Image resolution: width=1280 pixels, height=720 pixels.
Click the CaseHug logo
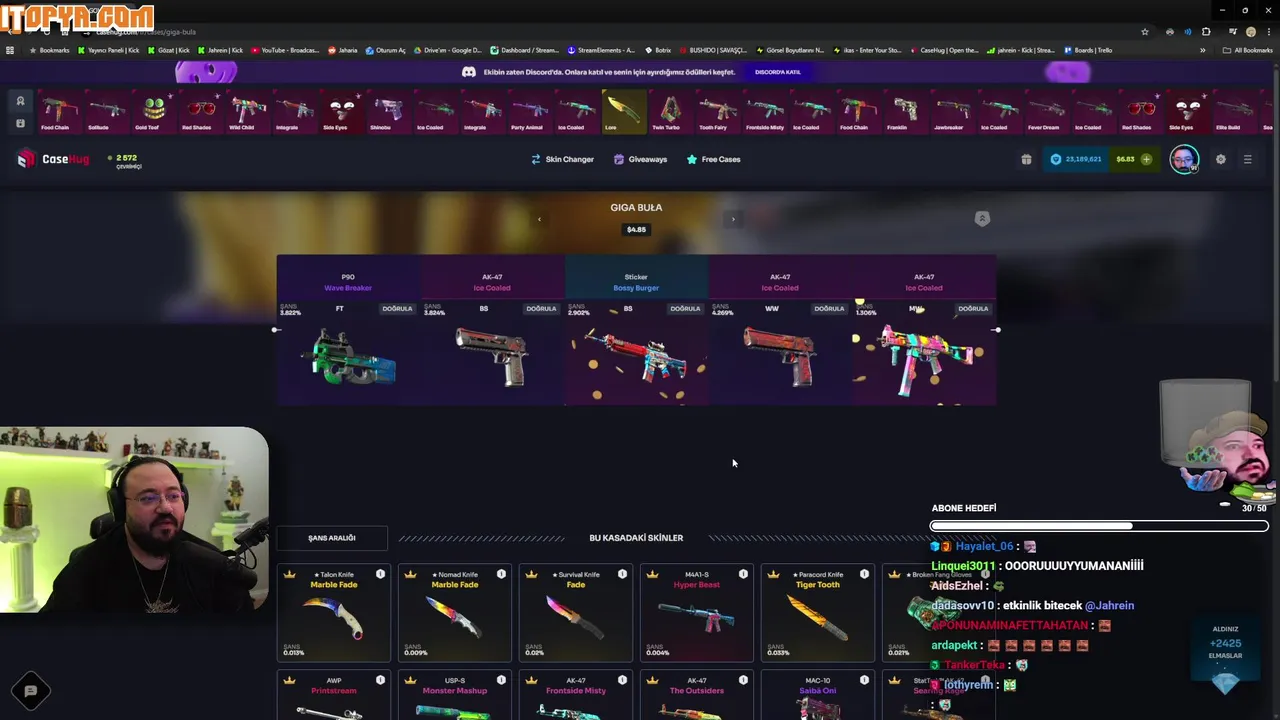pyautogui.click(x=53, y=159)
